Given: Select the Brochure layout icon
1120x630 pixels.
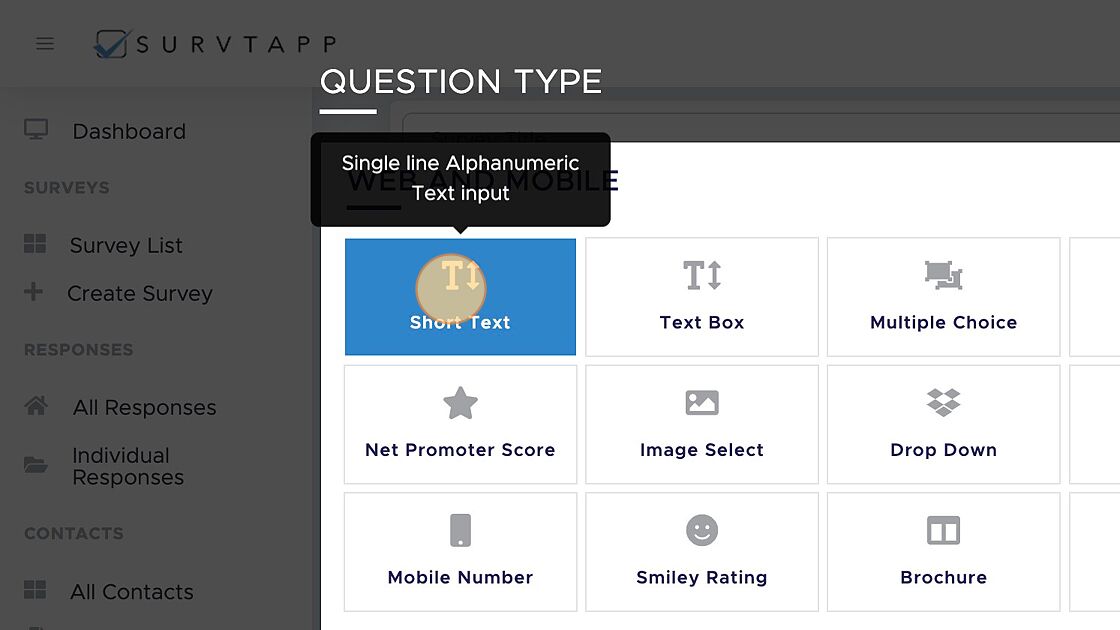Looking at the screenshot, I should 943,530.
